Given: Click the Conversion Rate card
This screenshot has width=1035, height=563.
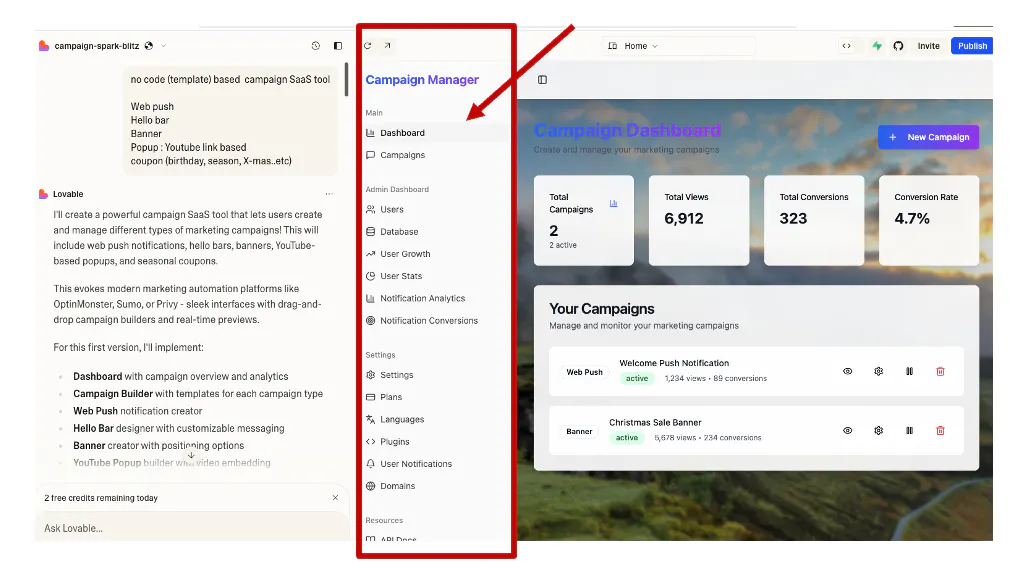Looking at the screenshot, I should pyautogui.click(x=929, y=220).
